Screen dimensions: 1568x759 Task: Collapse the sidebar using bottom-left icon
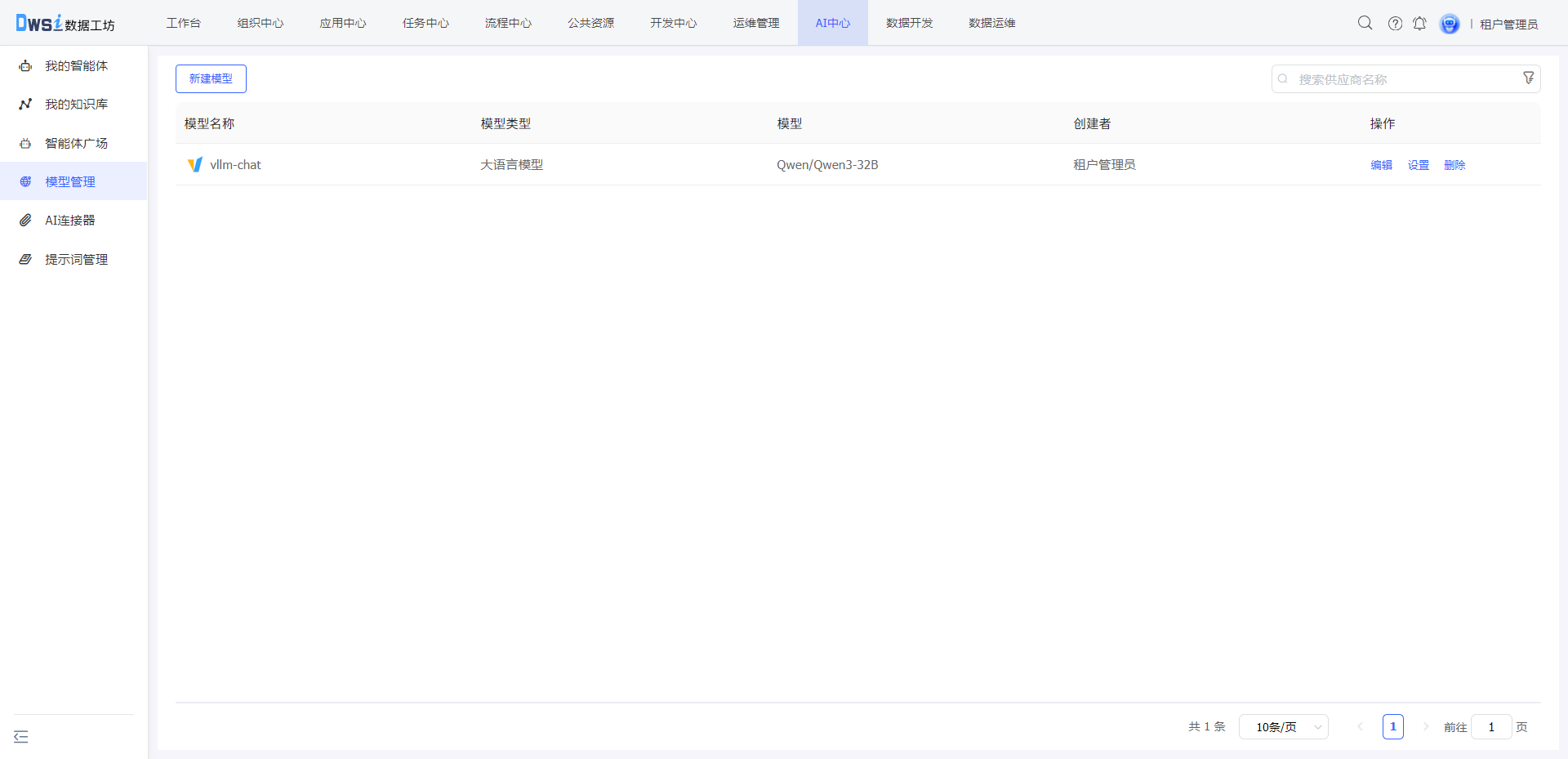tap(21, 737)
